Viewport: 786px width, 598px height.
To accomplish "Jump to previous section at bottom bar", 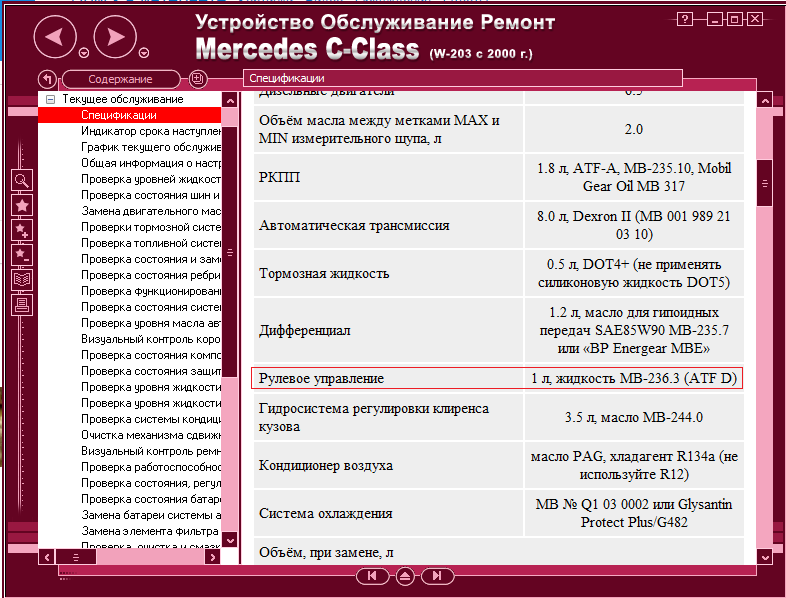I will 371,576.
